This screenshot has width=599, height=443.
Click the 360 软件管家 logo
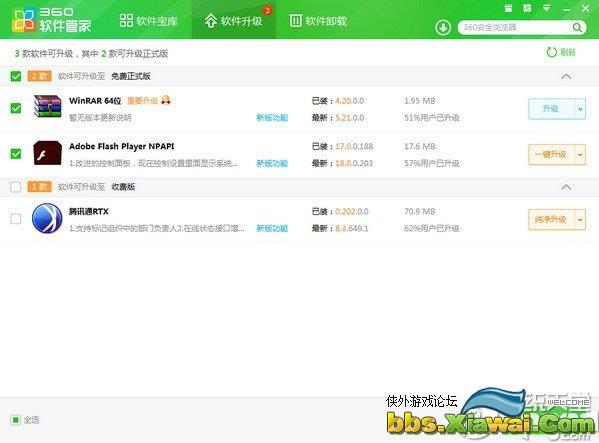point(52,20)
